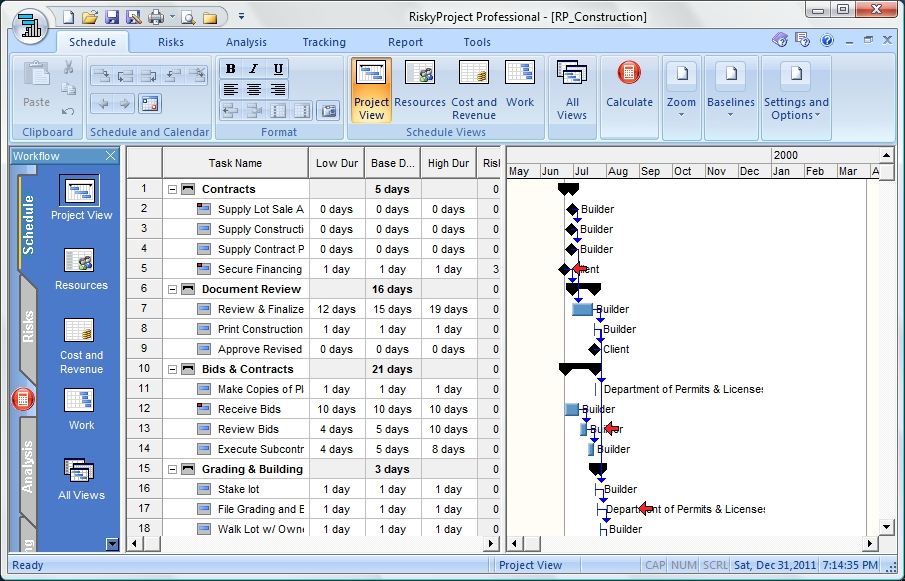The width and height of the screenshot is (905, 581).
Task: Click the 19 days High Dur cell
Action: tap(448, 309)
